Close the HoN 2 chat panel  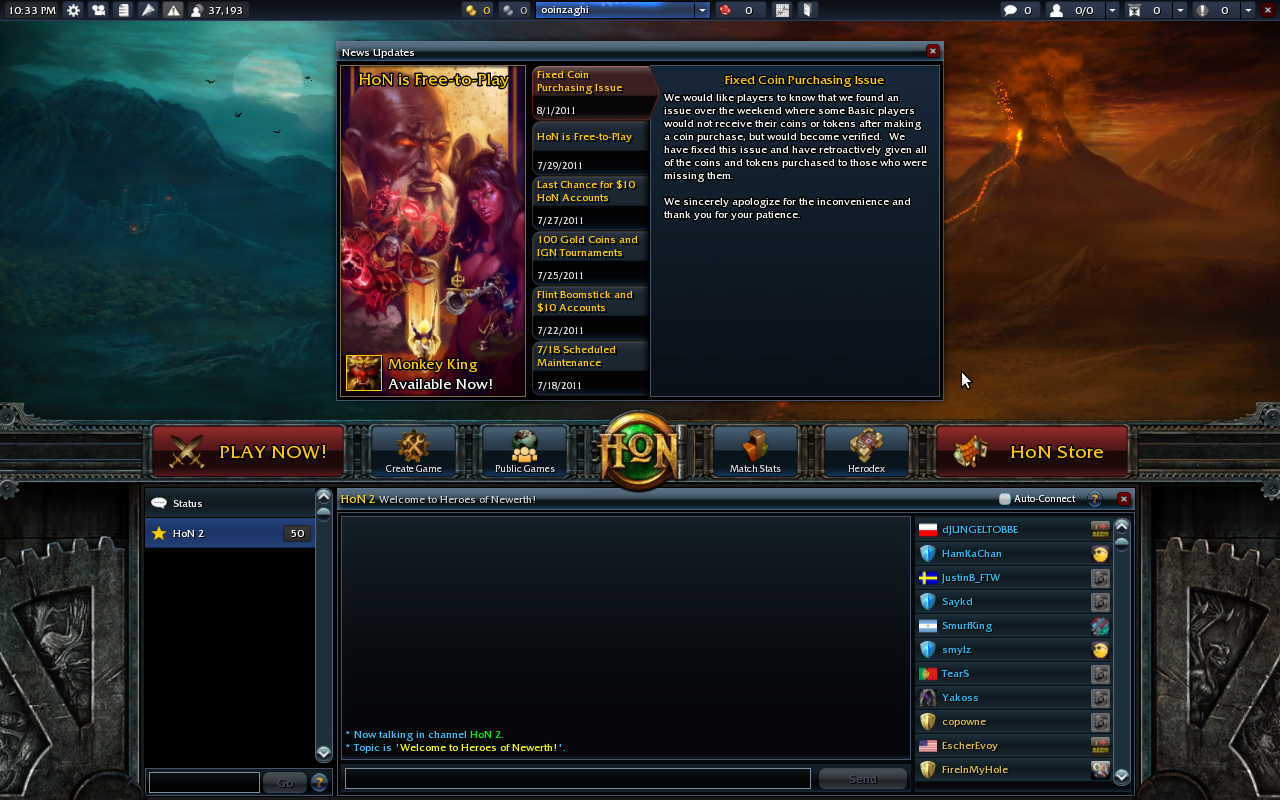click(1123, 499)
